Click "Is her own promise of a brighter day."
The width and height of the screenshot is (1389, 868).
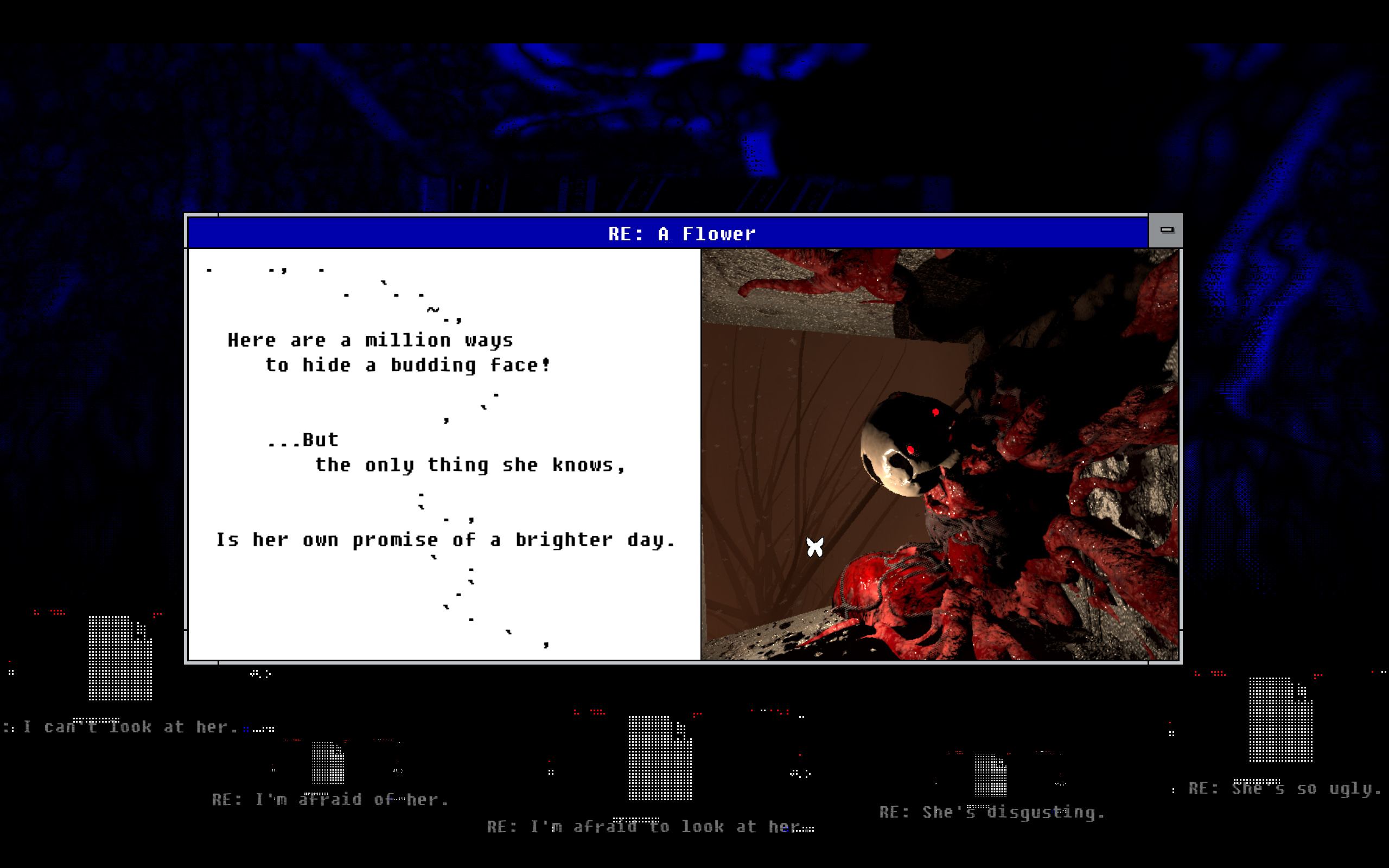pos(445,540)
